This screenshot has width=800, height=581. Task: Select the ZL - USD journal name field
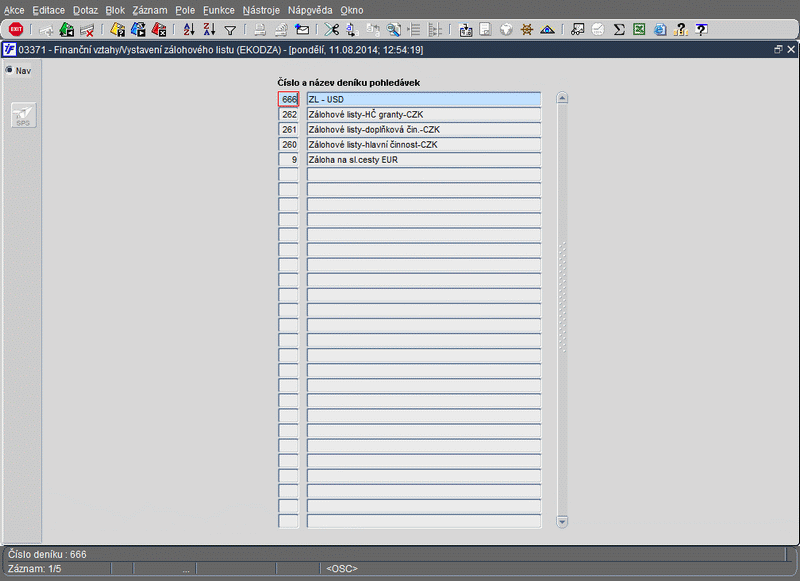[x=423, y=99]
